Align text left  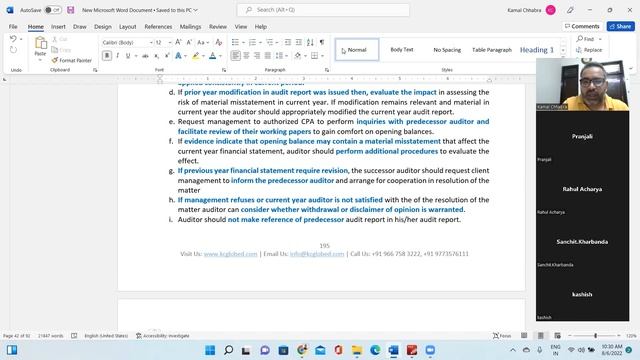coord(236,56)
